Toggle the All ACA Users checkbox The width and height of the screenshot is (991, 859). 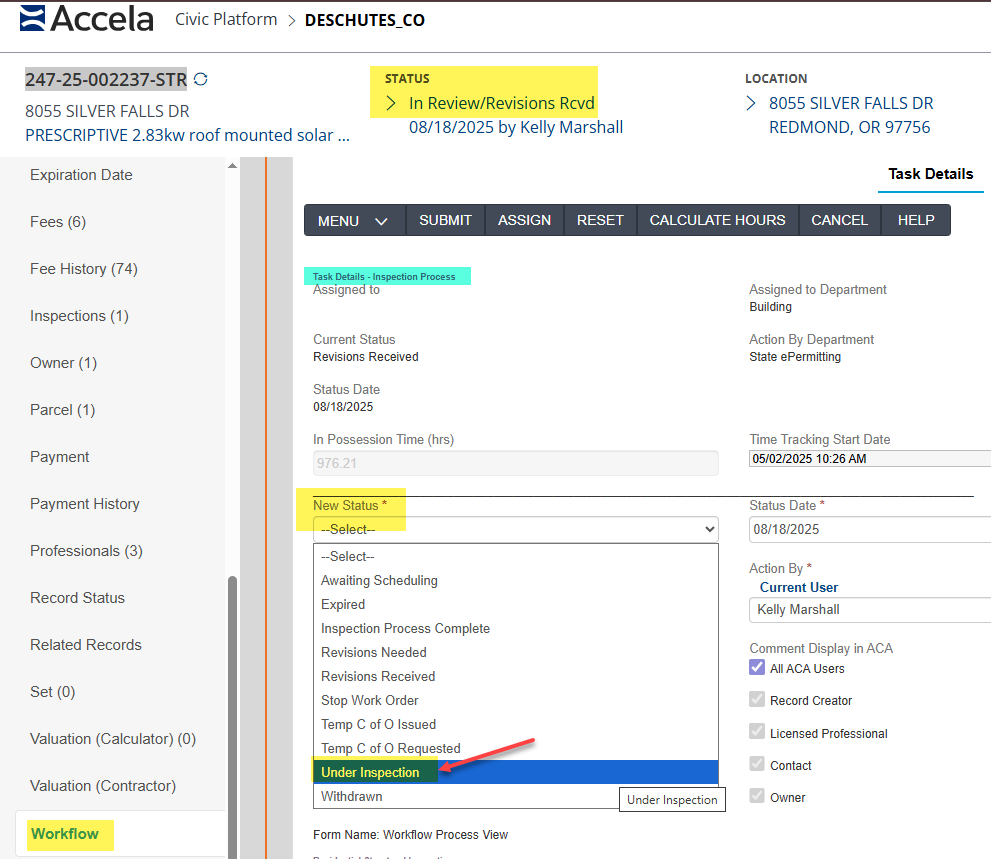(x=758, y=668)
